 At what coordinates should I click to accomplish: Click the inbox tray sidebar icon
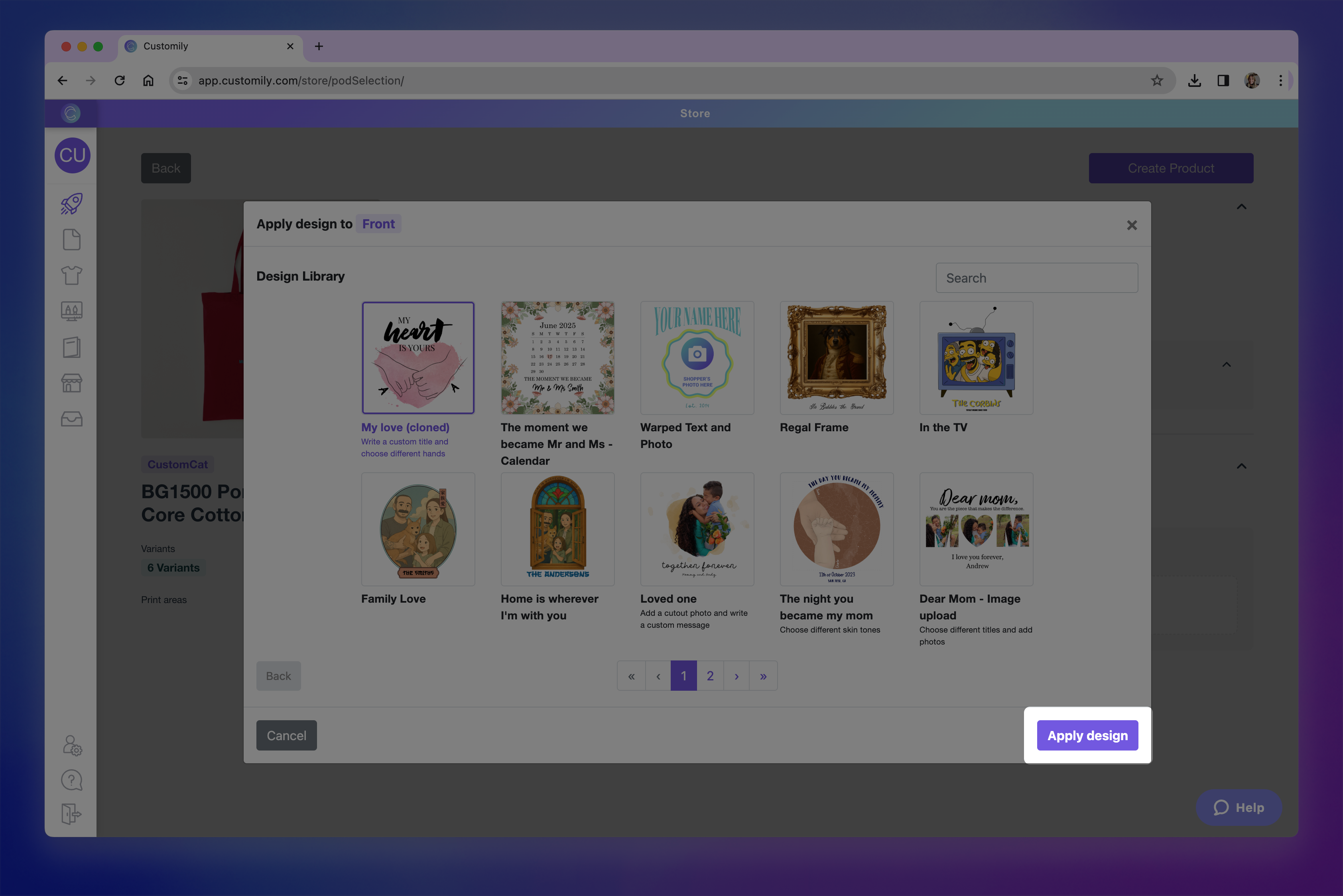[x=71, y=419]
